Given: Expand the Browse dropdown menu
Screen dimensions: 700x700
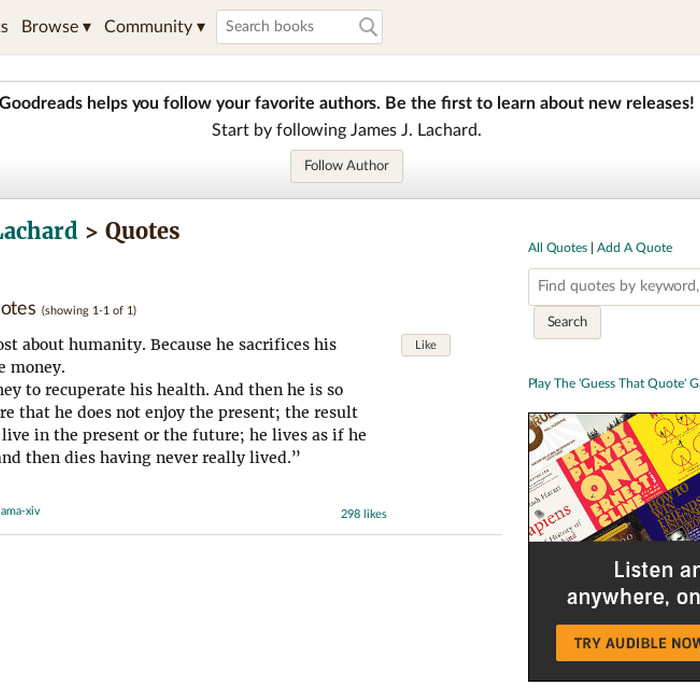Looking at the screenshot, I should pos(56,27).
